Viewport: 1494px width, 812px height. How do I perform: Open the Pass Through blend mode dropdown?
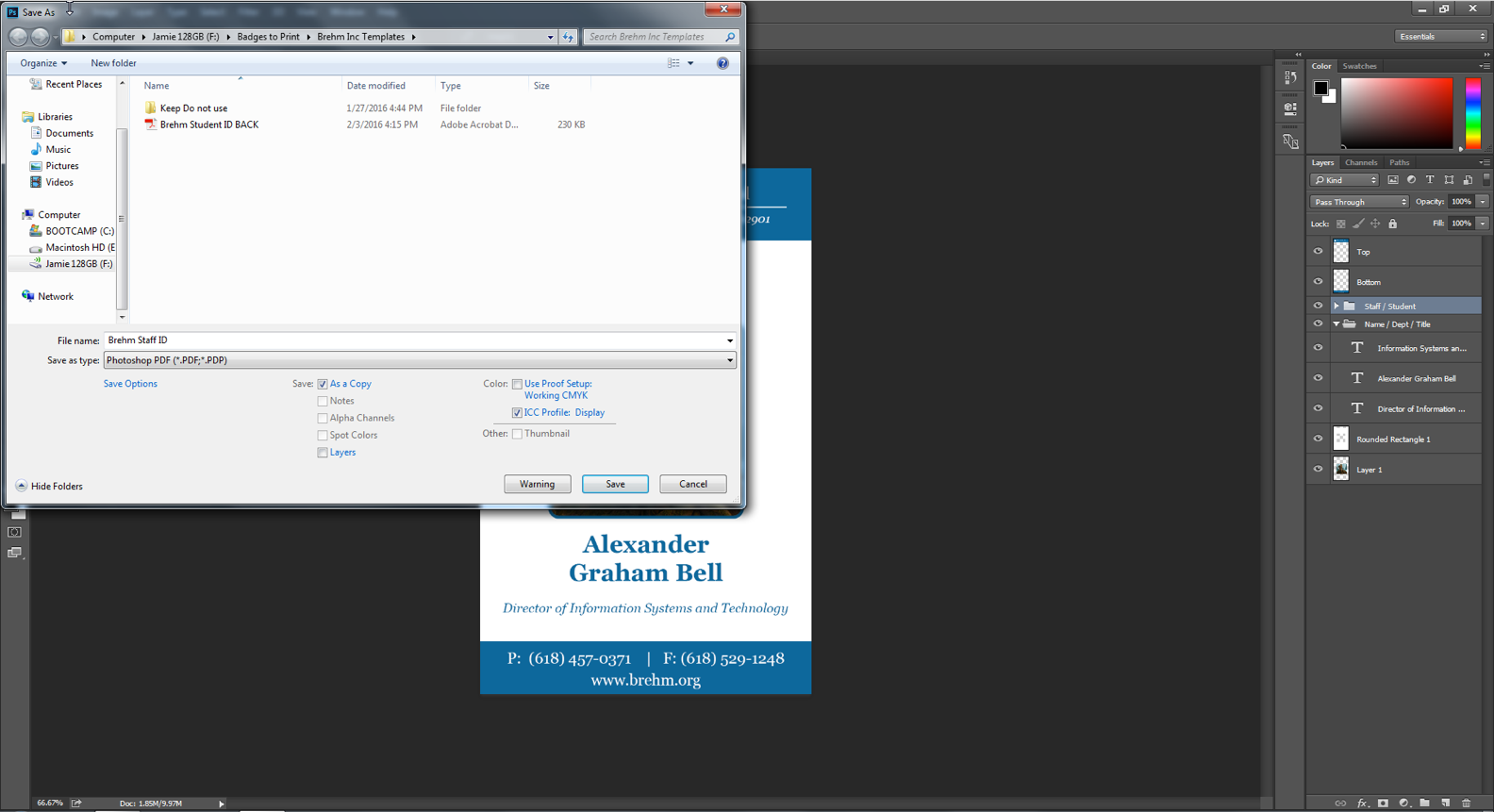click(1359, 202)
